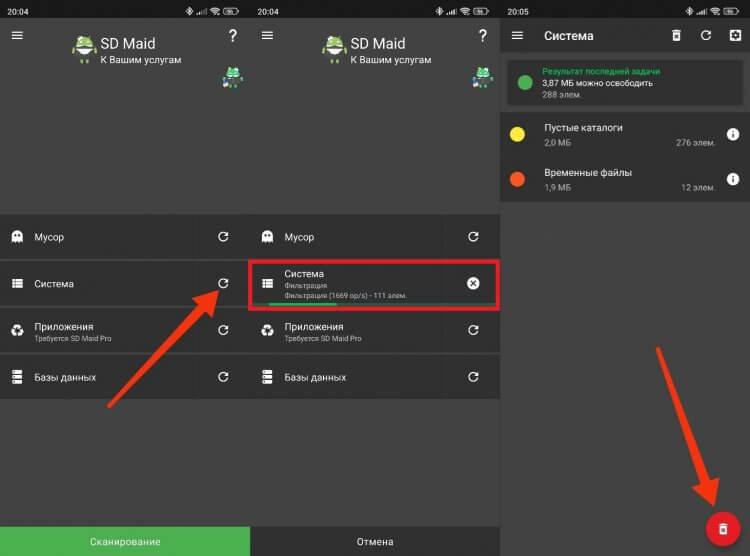This screenshot has height=556, width=750.
Task: Tap refresh icon in Система toolbar
Action: point(706,35)
